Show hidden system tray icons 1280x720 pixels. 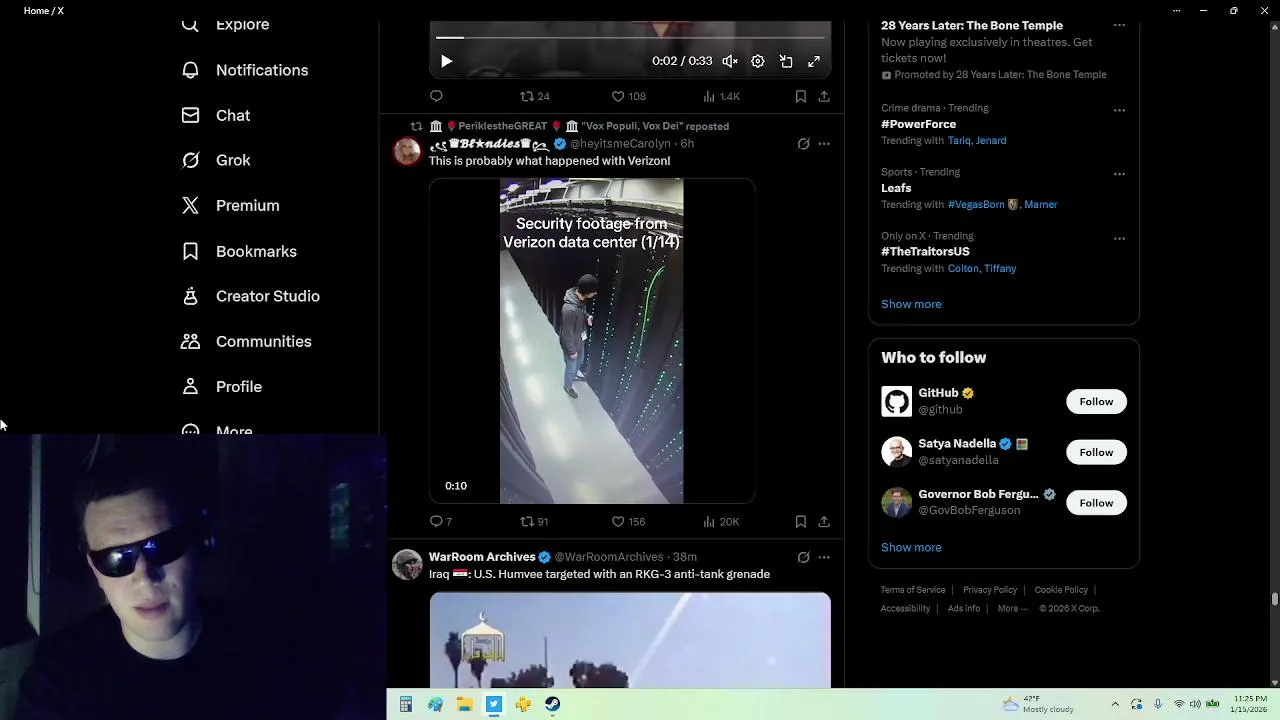(x=1116, y=704)
